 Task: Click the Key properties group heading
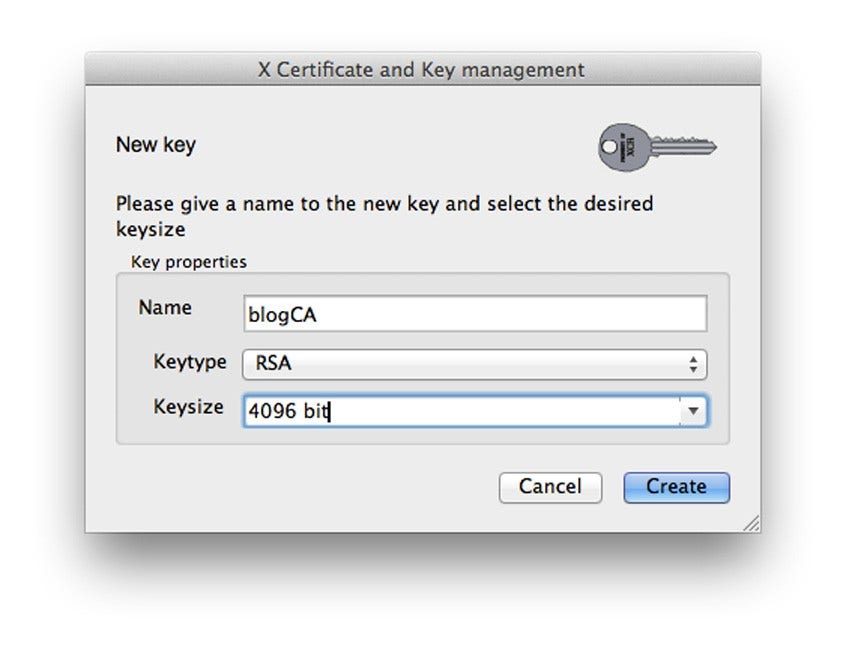tap(189, 261)
